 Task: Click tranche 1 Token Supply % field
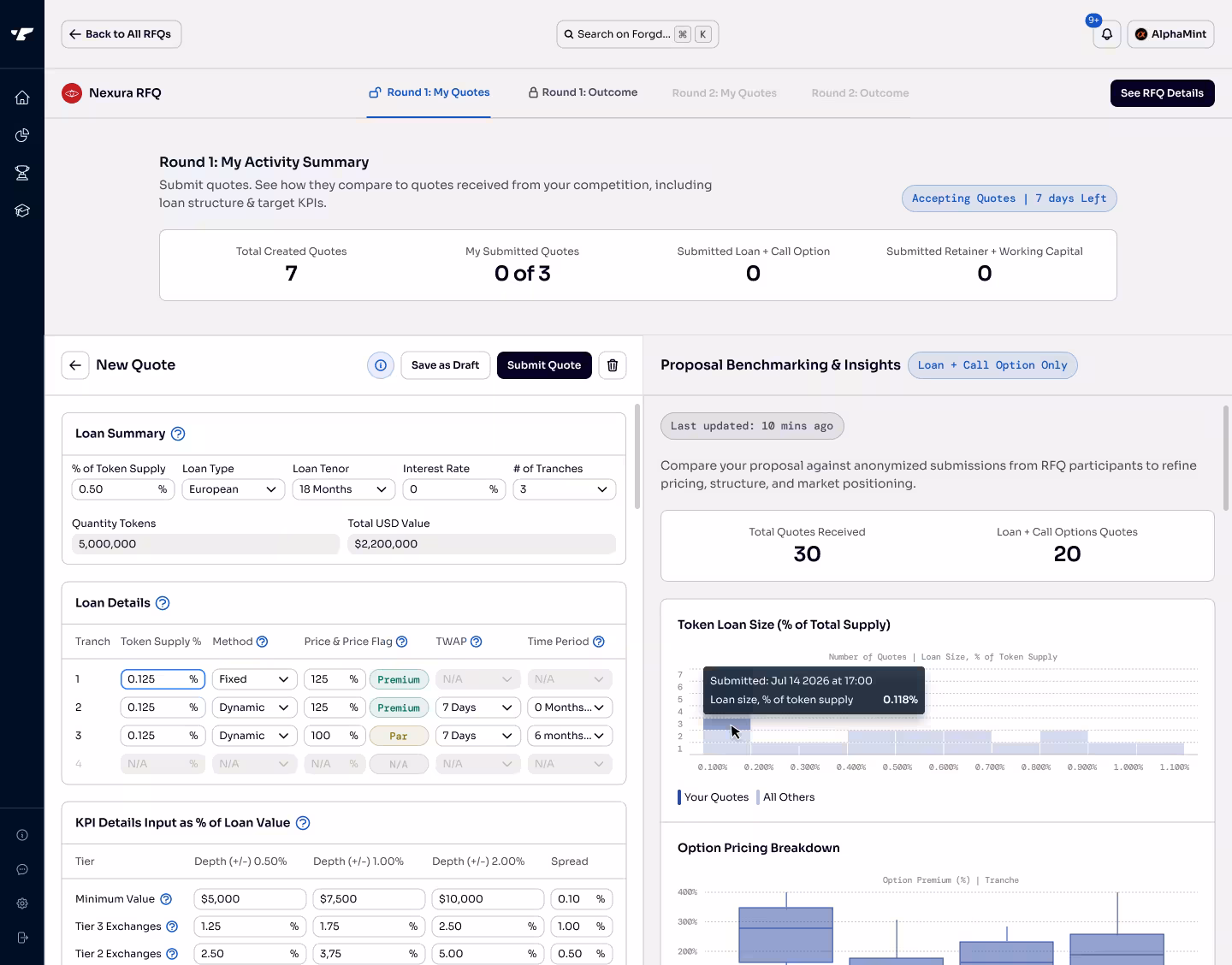coord(163,679)
